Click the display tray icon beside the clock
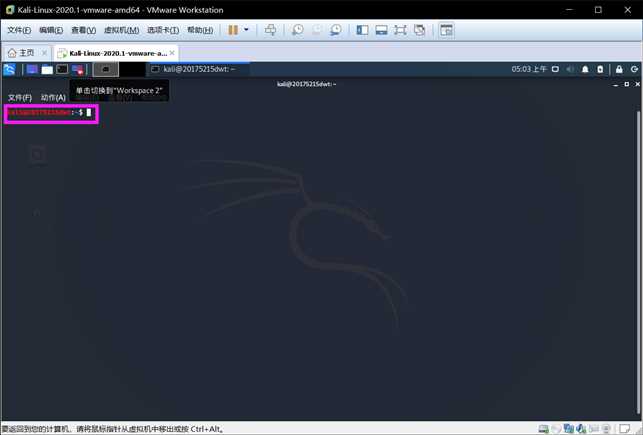643x435 pixels. tap(555, 69)
